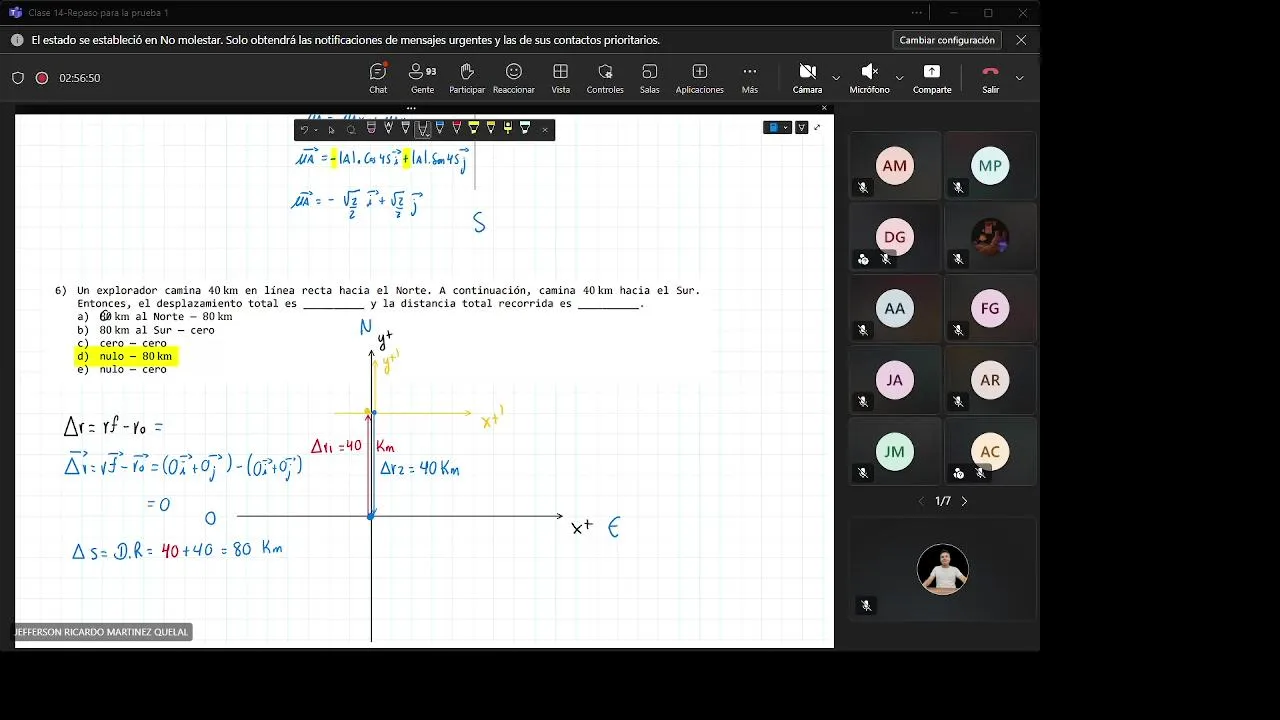Select the participant tile with photo avatar

click(x=990, y=238)
